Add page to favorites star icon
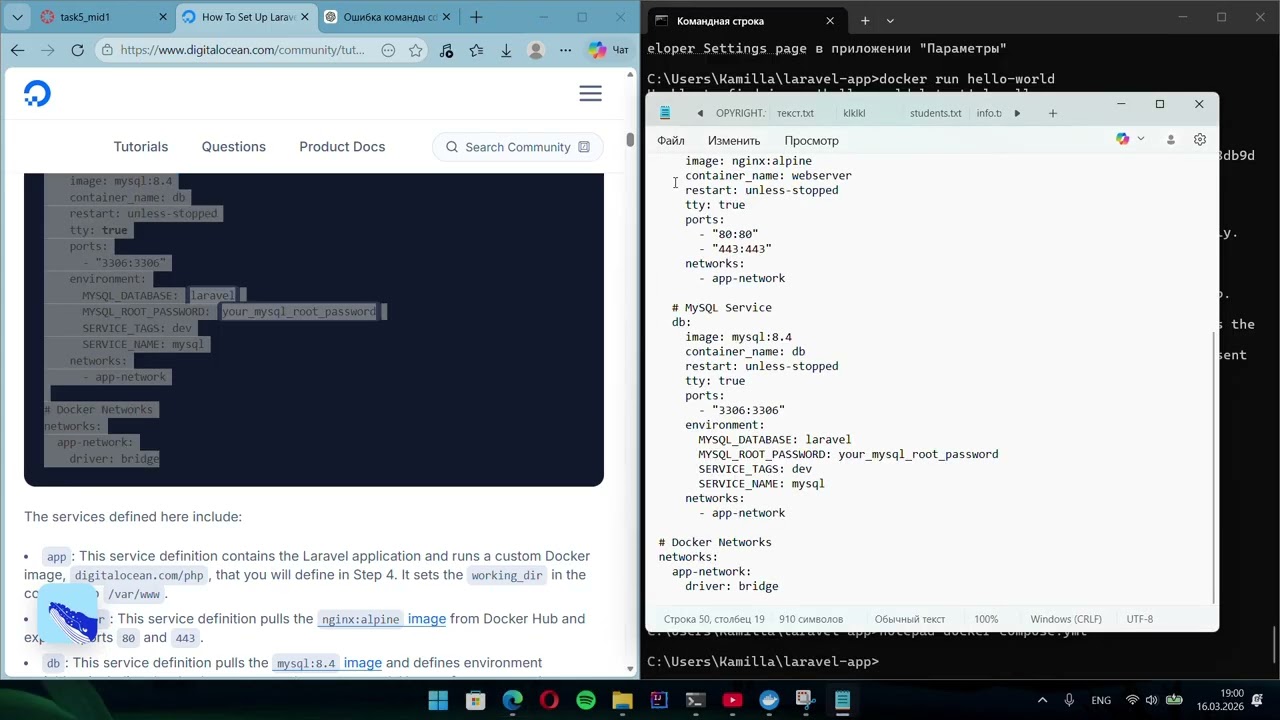The image size is (1280, 720). tap(415, 50)
